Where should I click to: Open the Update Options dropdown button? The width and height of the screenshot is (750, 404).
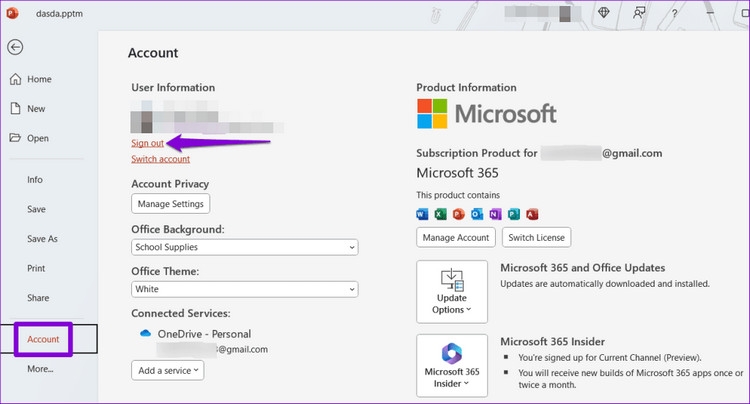pyautogui.click(x=452, y=292)
